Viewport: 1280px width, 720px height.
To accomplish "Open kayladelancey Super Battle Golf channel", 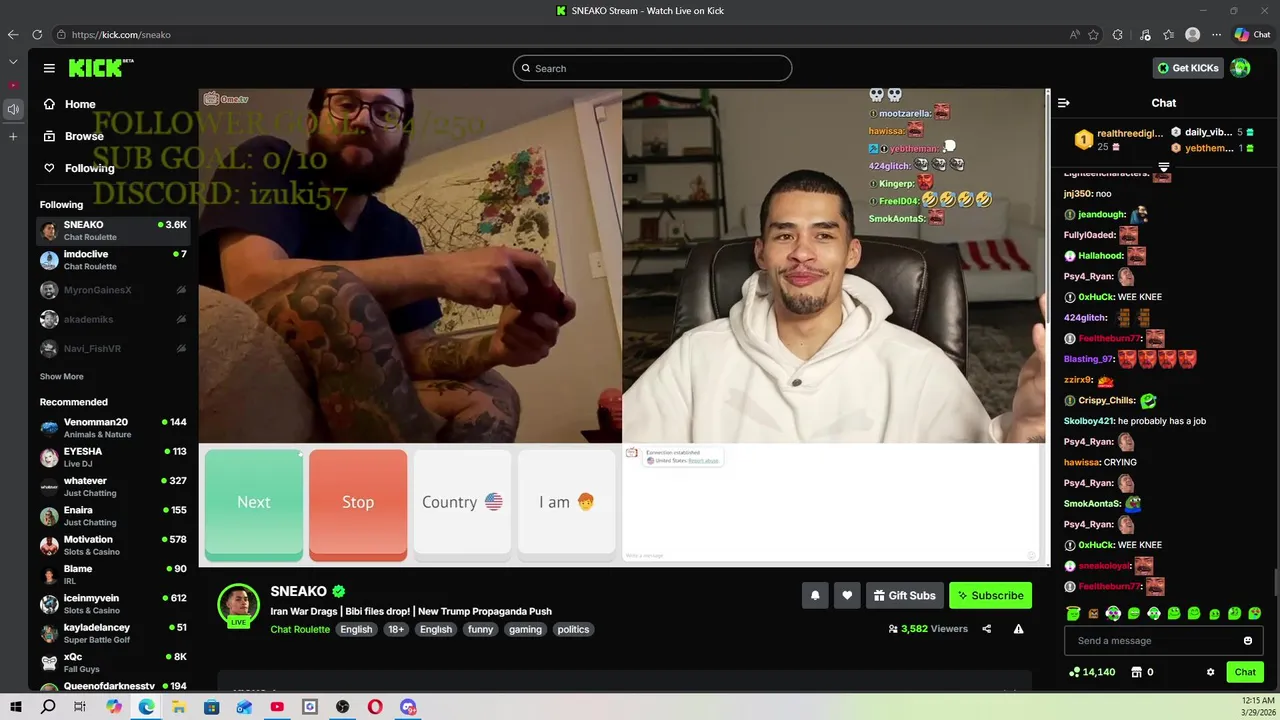I will click(113, 633).
